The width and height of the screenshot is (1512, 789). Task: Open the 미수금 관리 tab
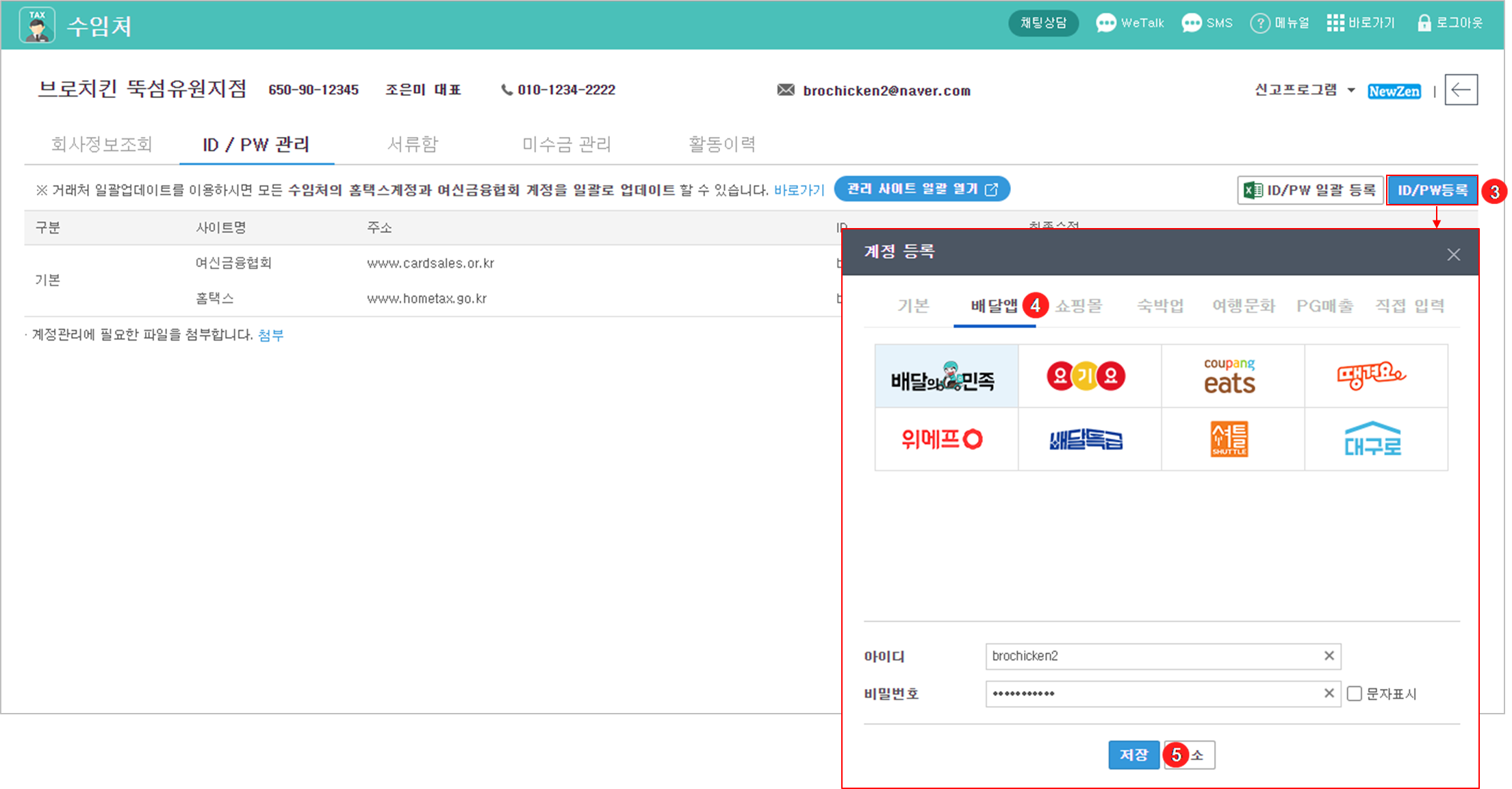566,144
